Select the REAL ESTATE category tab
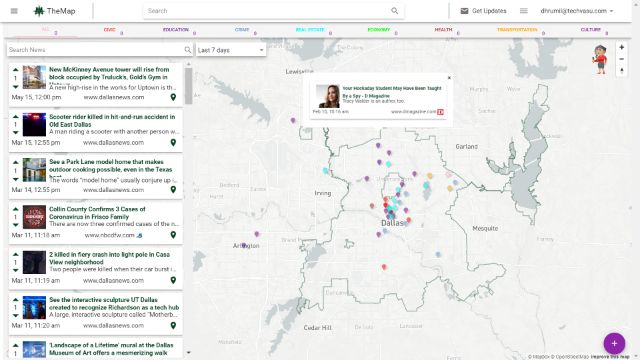Image resolution: width=640 pixels, height=360 pixels. point(310,30)
